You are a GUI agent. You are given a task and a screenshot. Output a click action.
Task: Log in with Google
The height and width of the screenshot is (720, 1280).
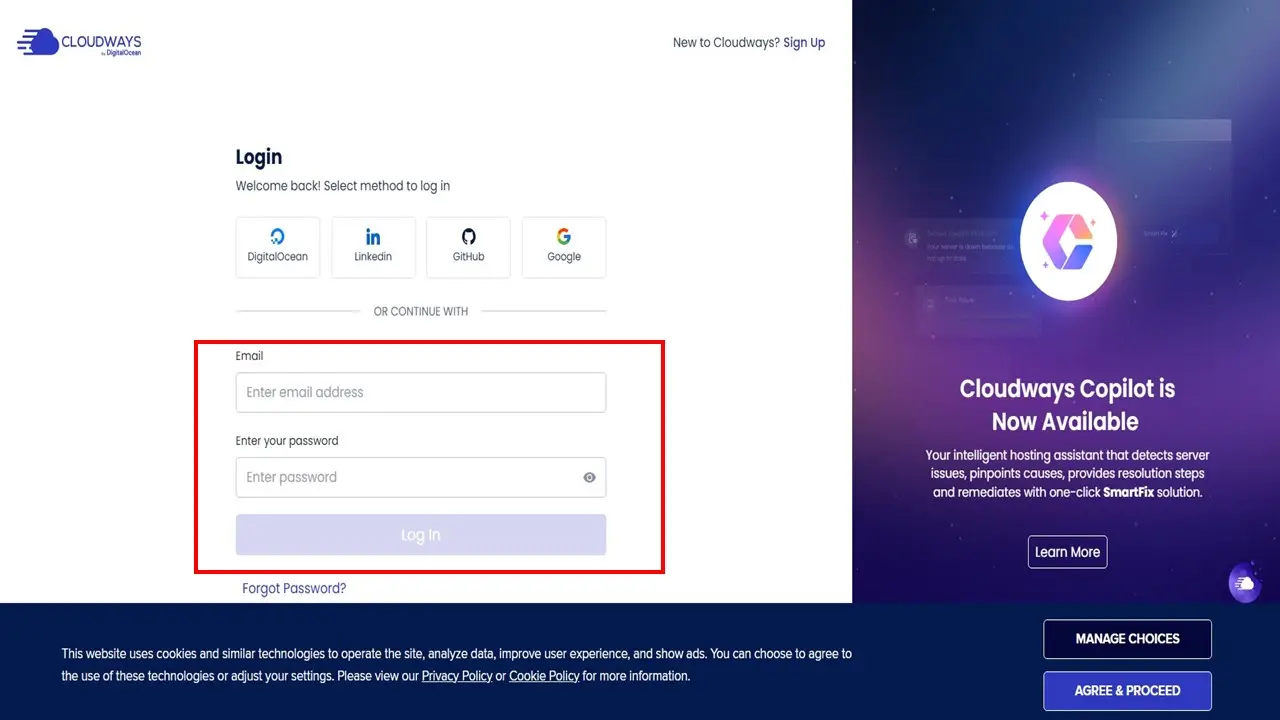coord(564,247)
